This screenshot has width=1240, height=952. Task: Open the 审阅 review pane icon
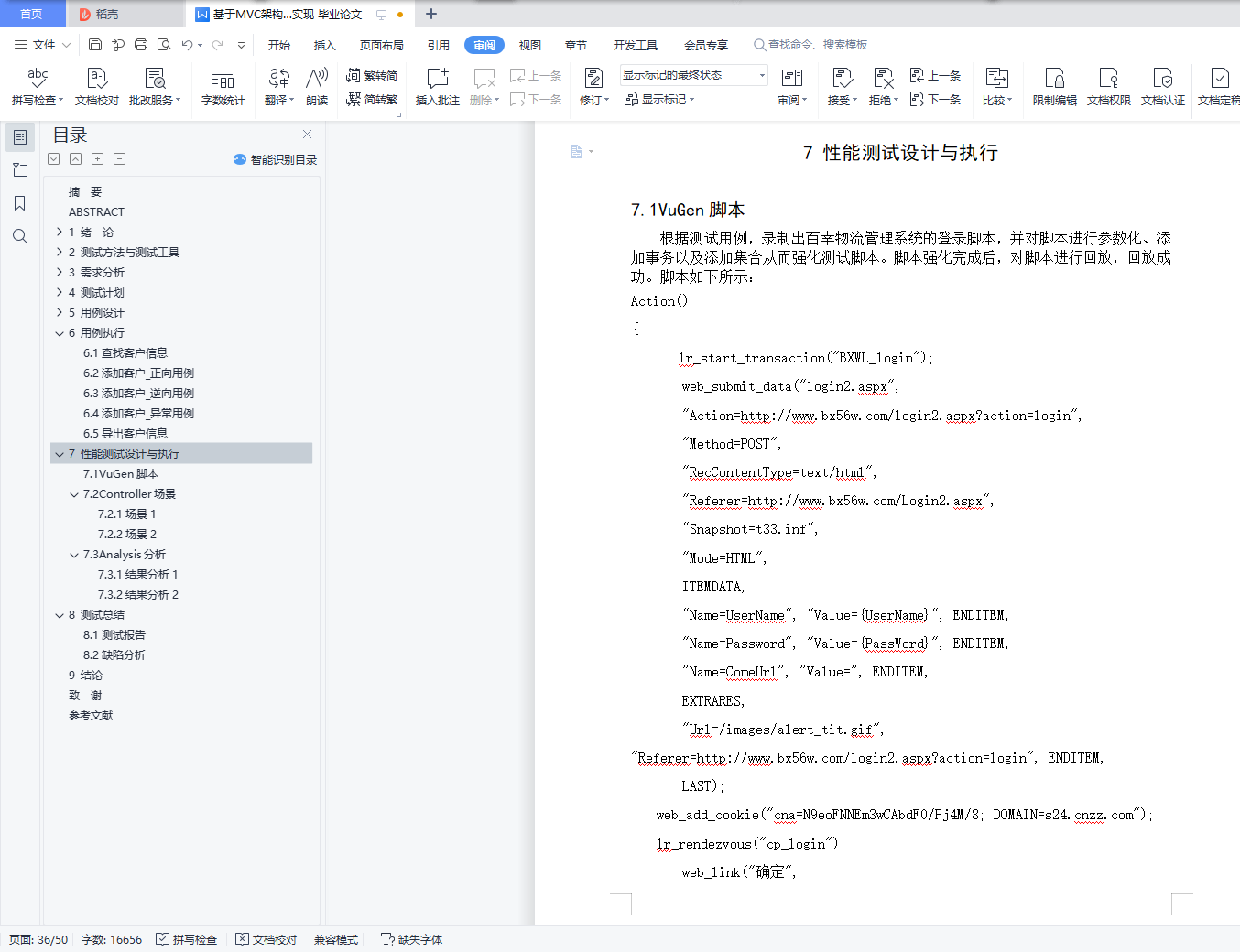coord(792,79)
